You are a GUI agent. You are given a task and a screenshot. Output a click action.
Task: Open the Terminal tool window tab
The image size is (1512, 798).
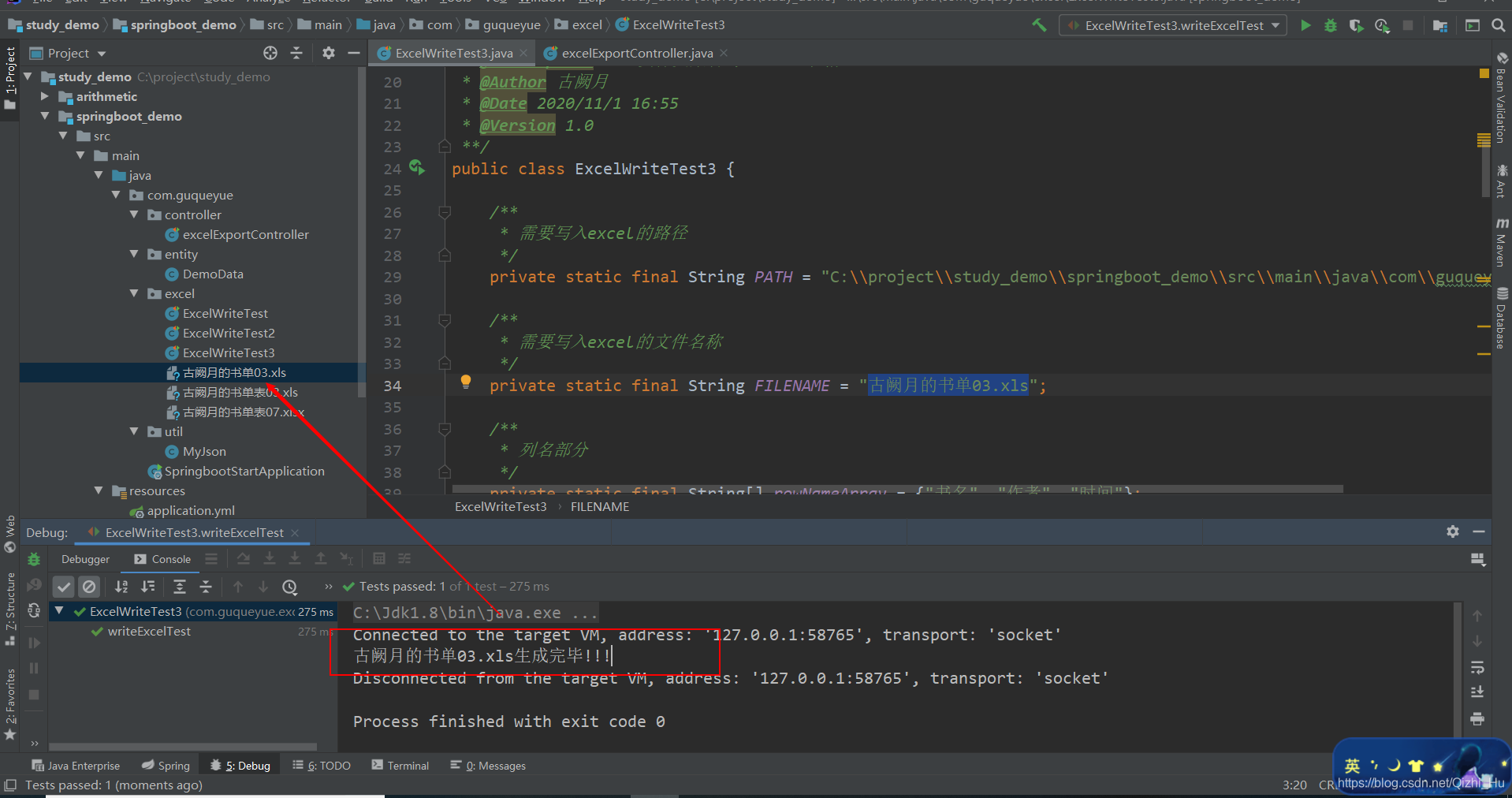coord(400,765)
